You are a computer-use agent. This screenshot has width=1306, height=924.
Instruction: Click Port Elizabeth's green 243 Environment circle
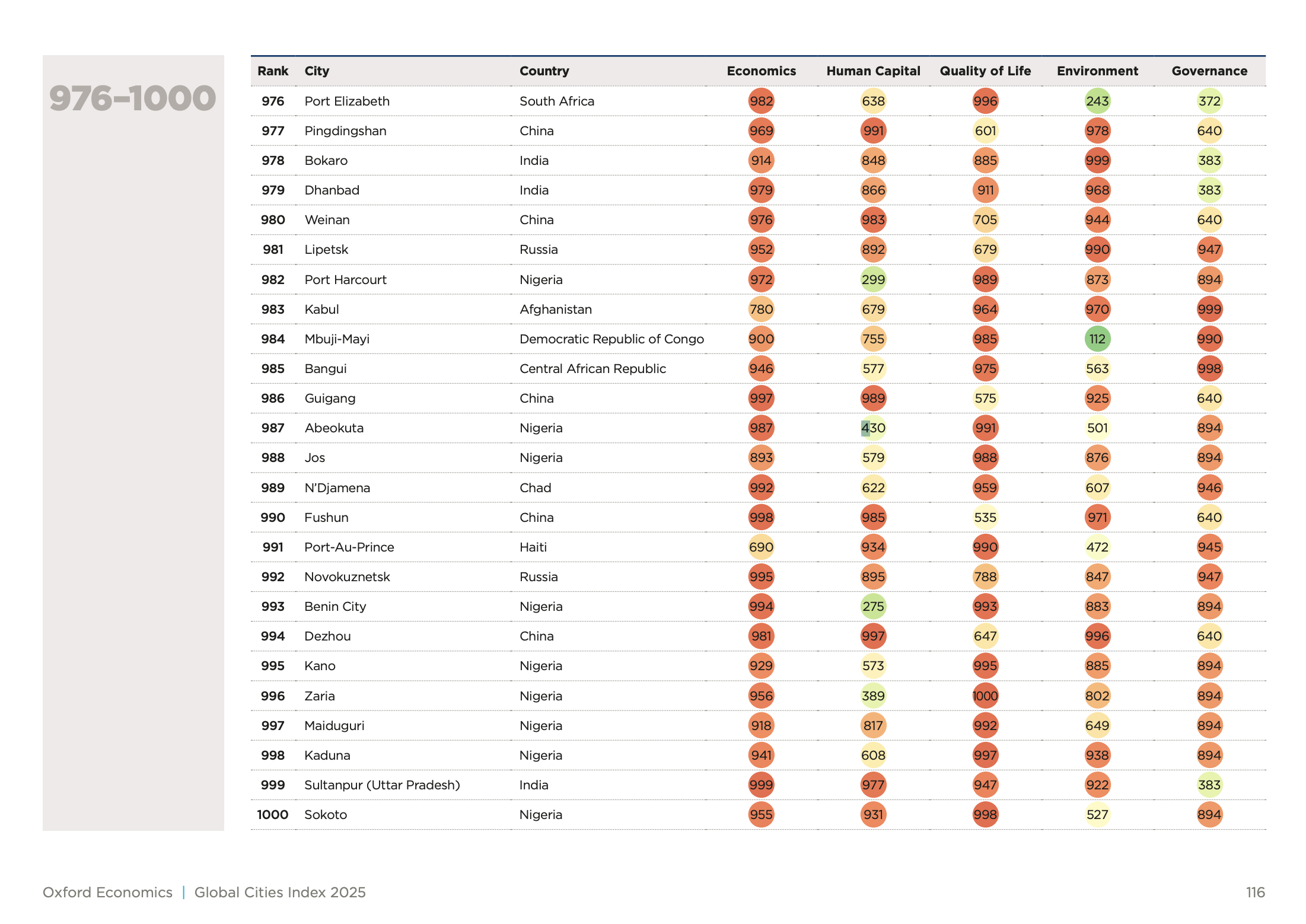(x=1097, y=101)
